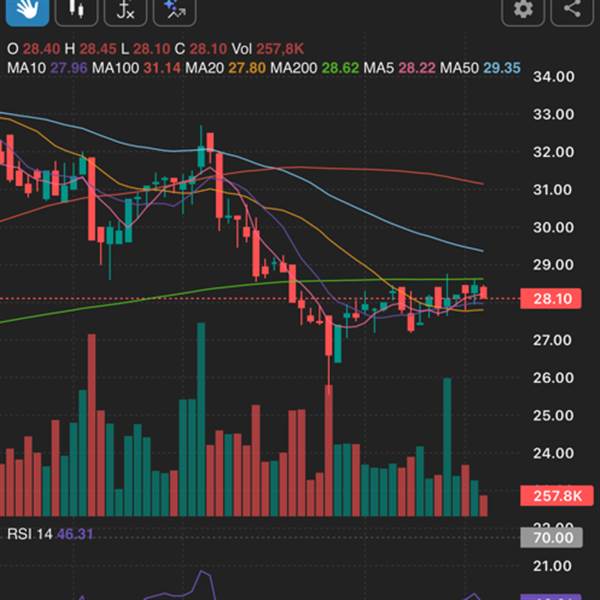Screen dimensions: 600x600
Task: Select the RSI 70.00 level label
Action: point(551,538)
